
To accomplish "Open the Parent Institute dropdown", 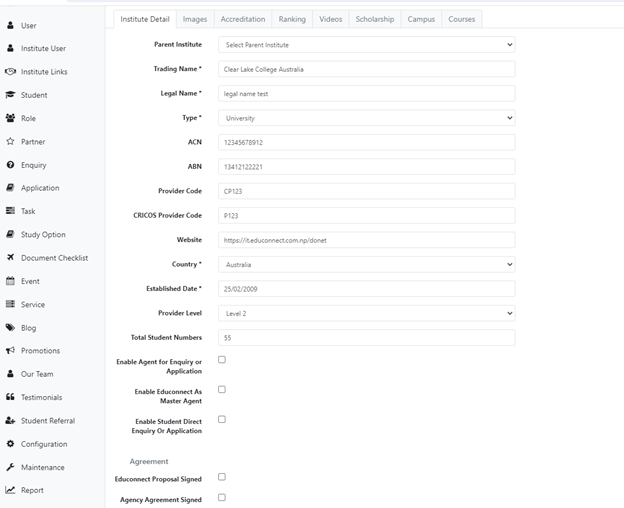I will point(367,45).
